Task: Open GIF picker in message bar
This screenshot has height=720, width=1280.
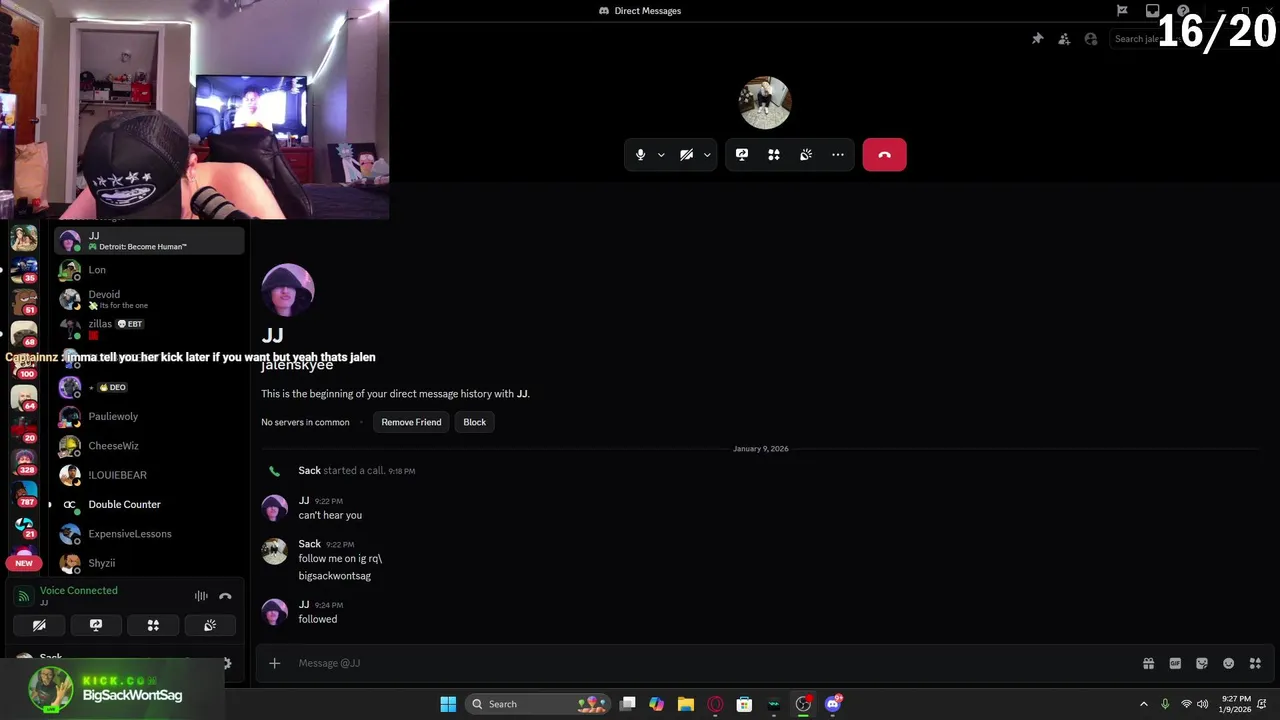Action: point(1175,663)
